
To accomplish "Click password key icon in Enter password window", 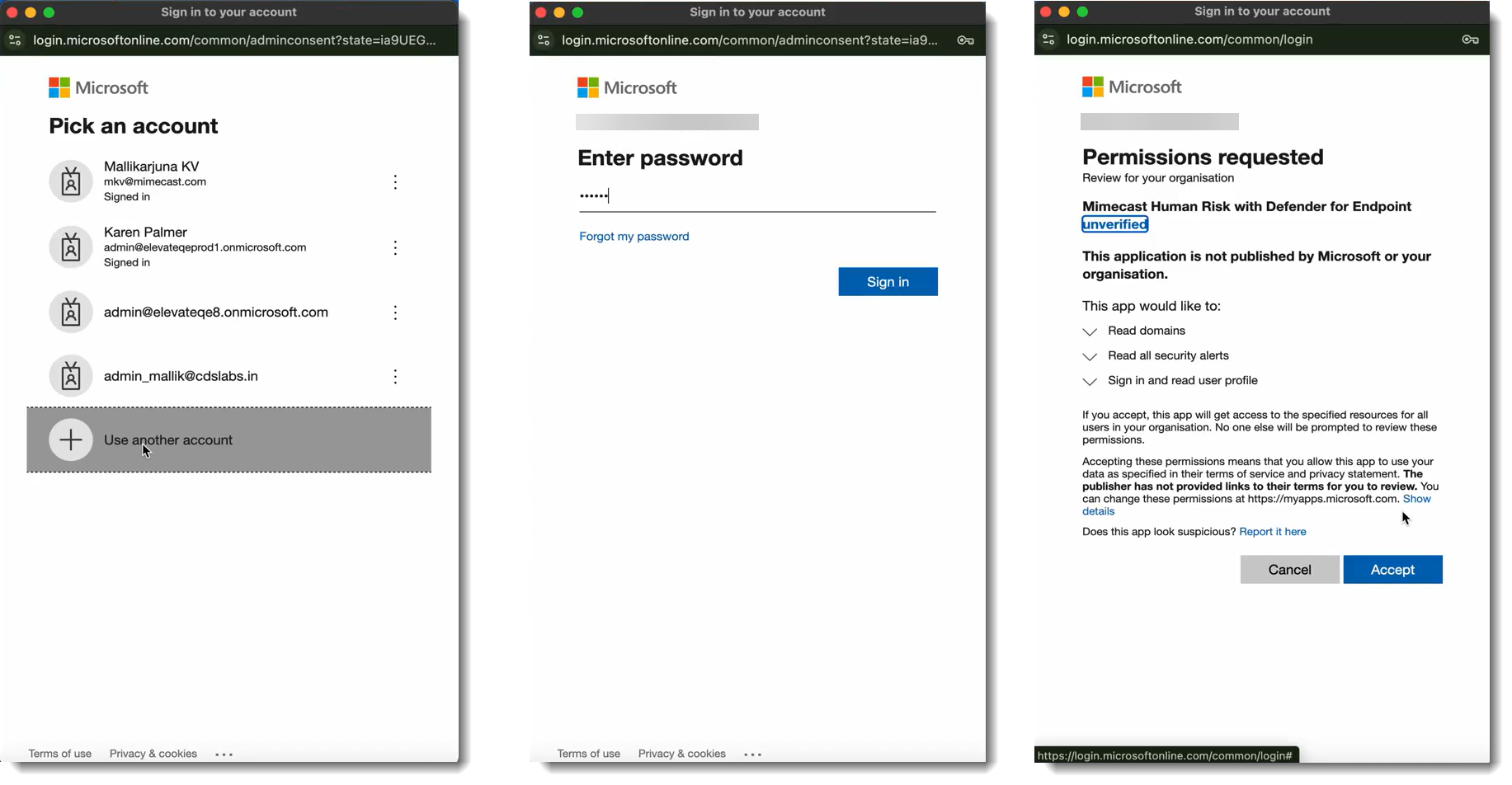I will pos(965,40).
